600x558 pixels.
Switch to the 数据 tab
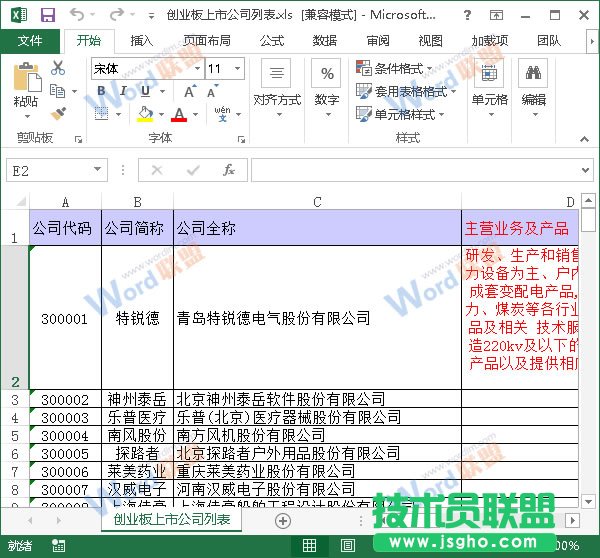pos(325,41)
